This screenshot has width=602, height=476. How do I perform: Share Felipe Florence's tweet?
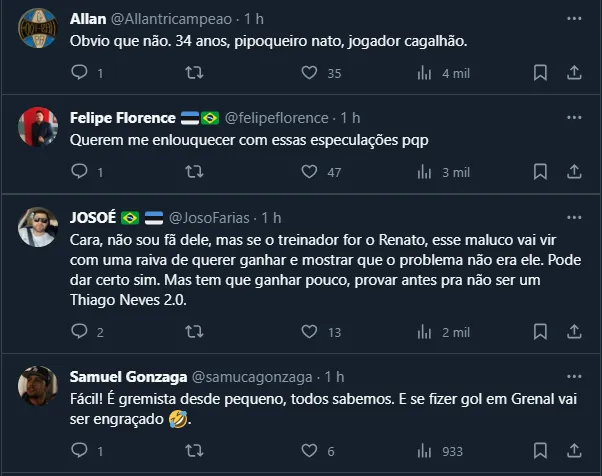coord(575,172)
